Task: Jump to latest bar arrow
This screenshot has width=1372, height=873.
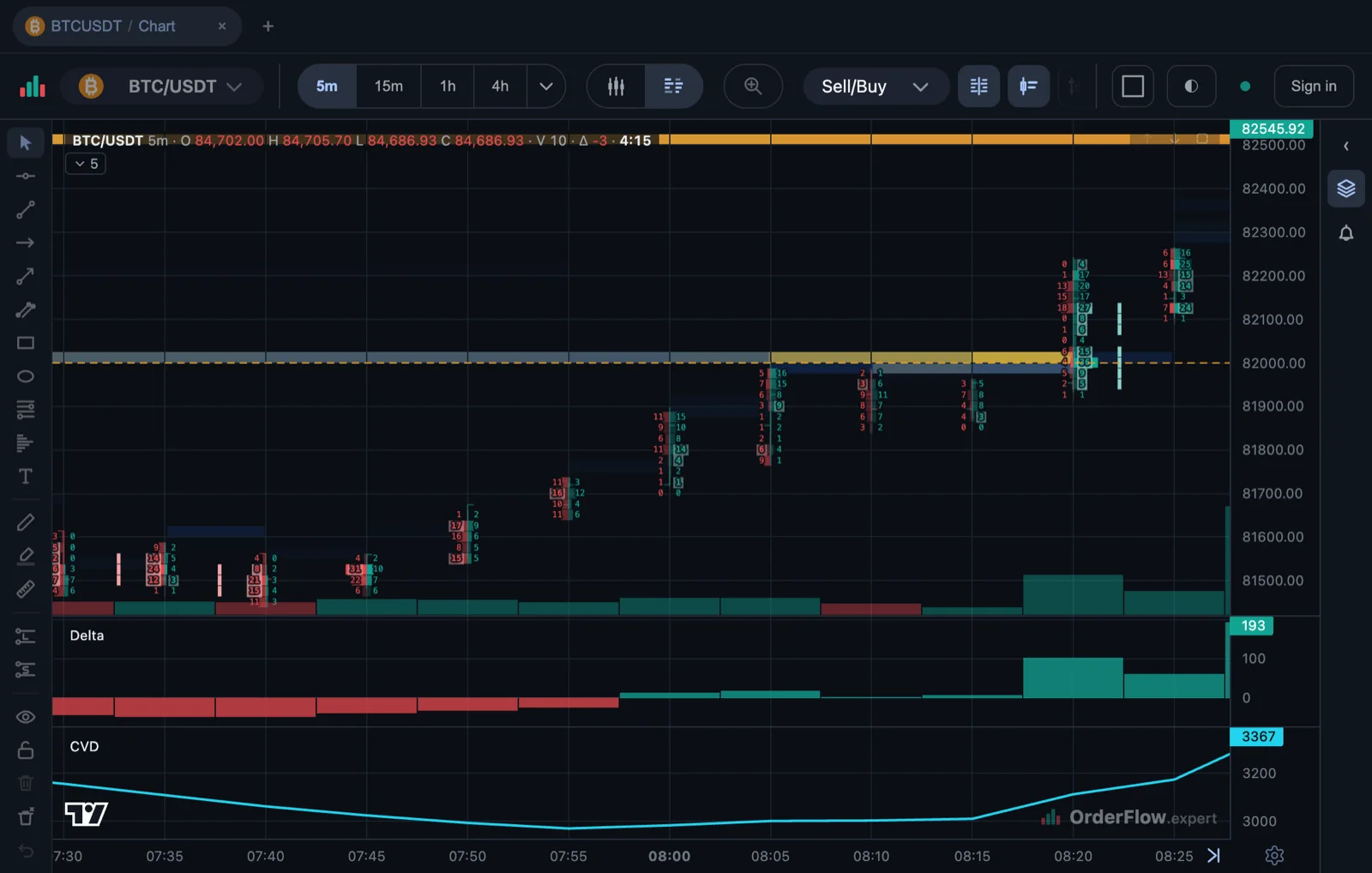Action: tap(1214, 855)
